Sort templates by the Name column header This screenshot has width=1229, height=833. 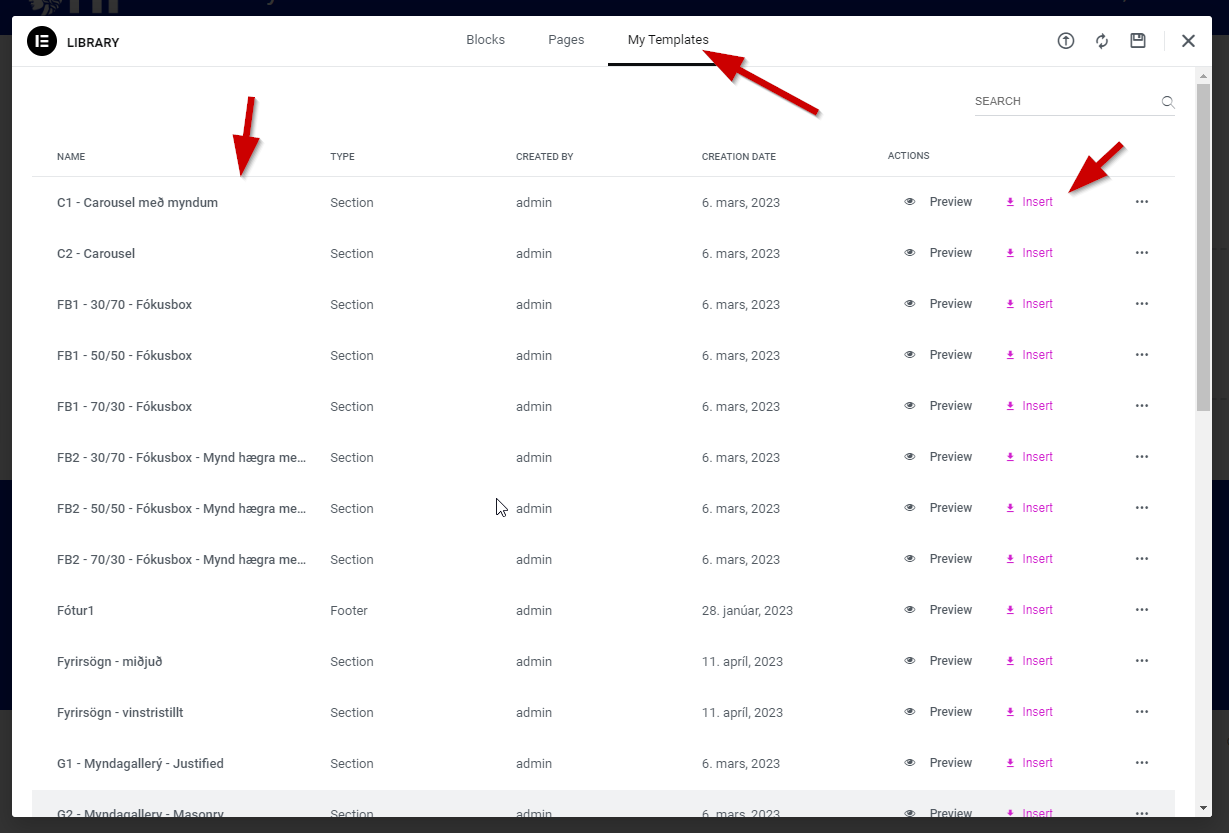(71, 157)
